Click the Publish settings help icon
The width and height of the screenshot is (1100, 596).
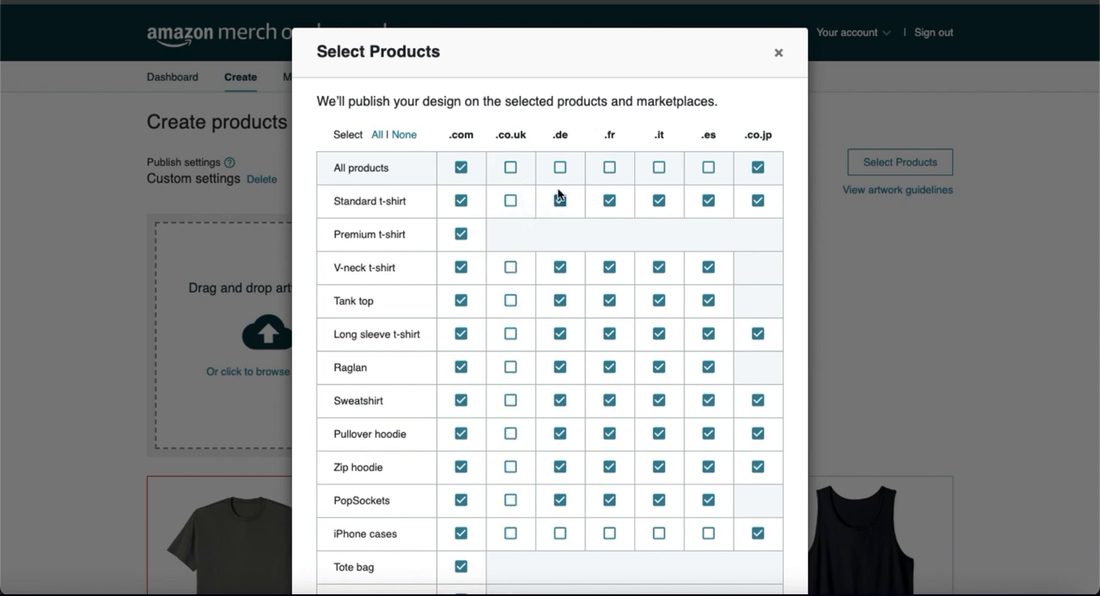pyautogui.click(x=229, y=162)
